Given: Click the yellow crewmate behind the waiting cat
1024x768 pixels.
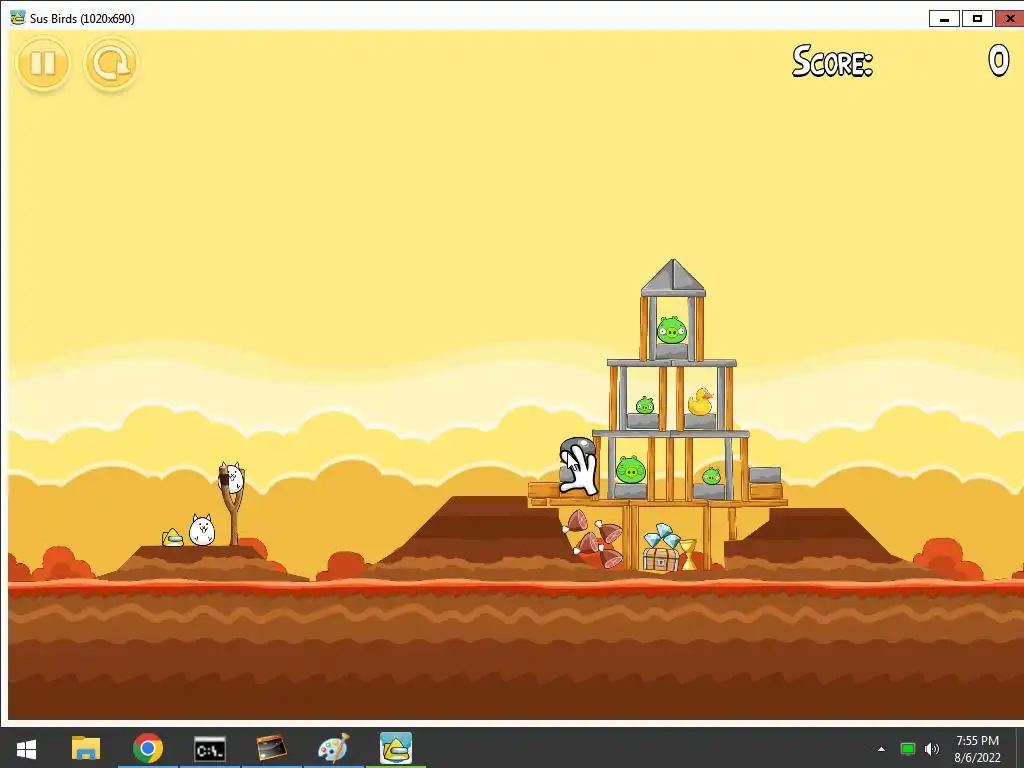Looking at the screenshot, I should [172, 537].
